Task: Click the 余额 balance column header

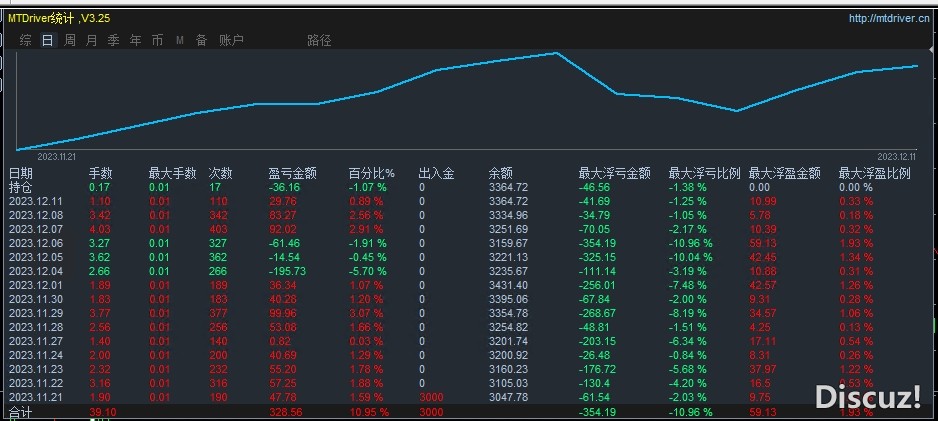Action: (500, 173)
